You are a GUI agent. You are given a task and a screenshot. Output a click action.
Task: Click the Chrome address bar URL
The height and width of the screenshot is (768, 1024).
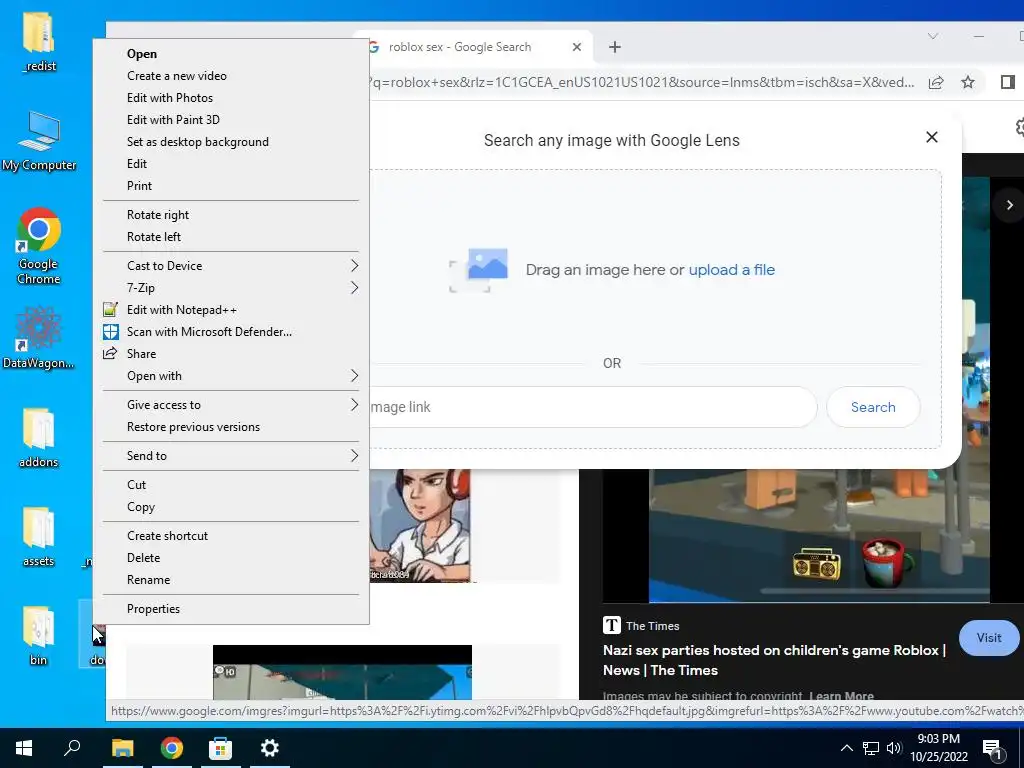[x=642, y=82]
